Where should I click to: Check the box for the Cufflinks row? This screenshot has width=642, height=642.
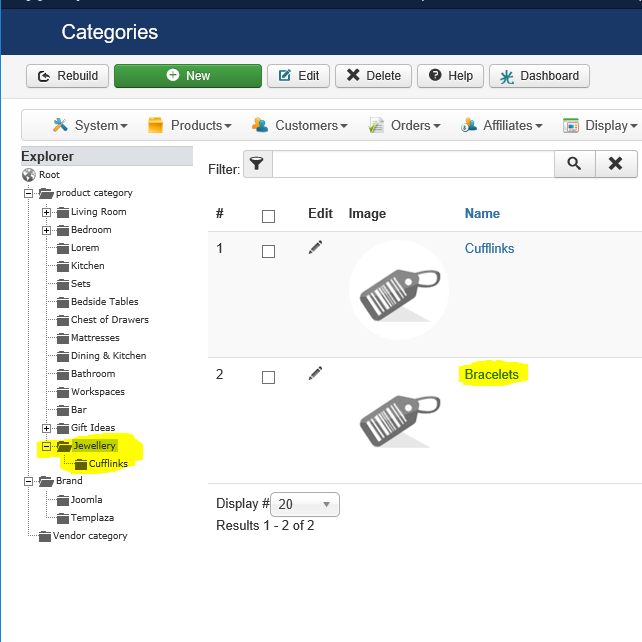(268, 251)
